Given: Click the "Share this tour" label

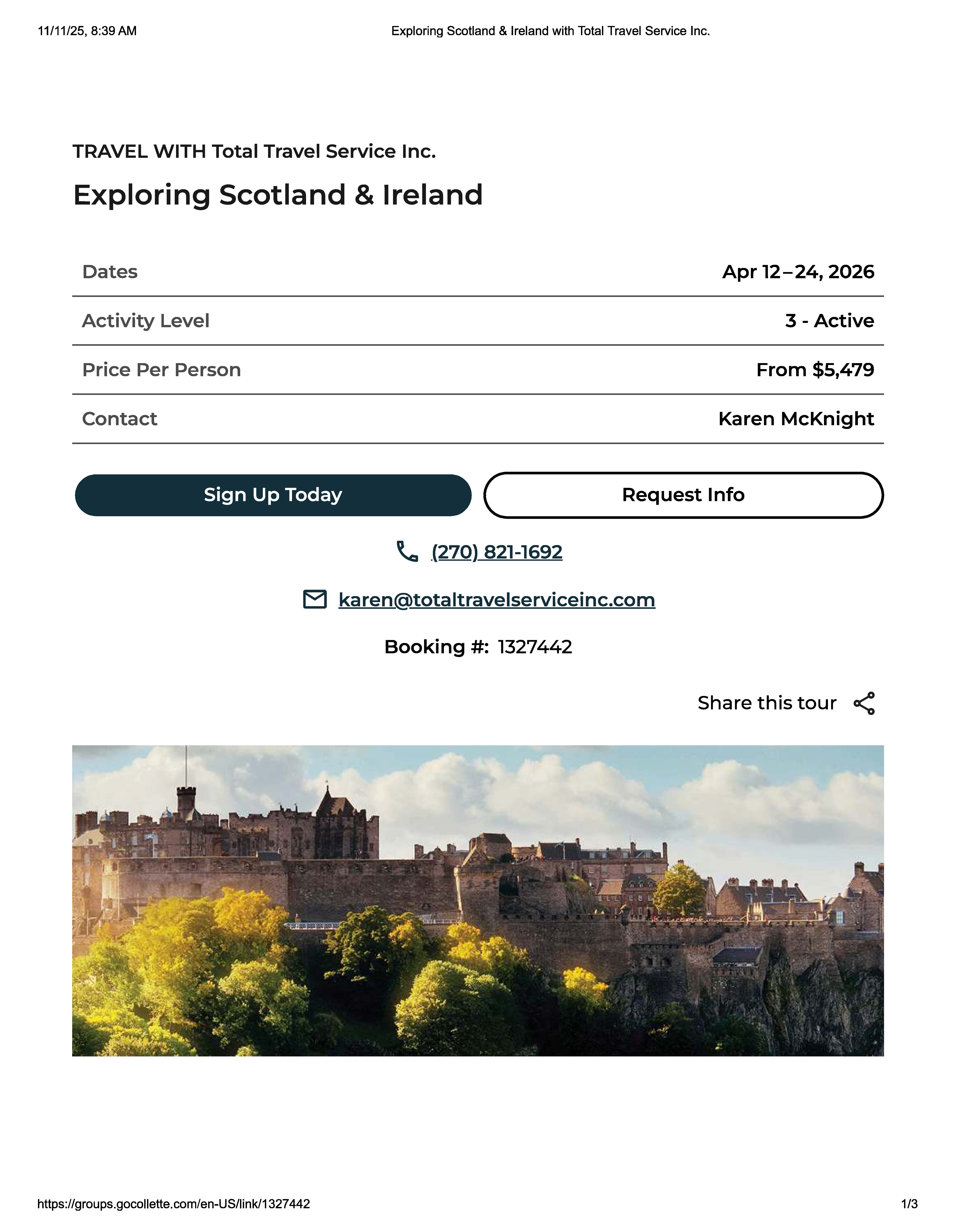Looking at the screenshot, I should pyautogui.click(x=767, y=703).
